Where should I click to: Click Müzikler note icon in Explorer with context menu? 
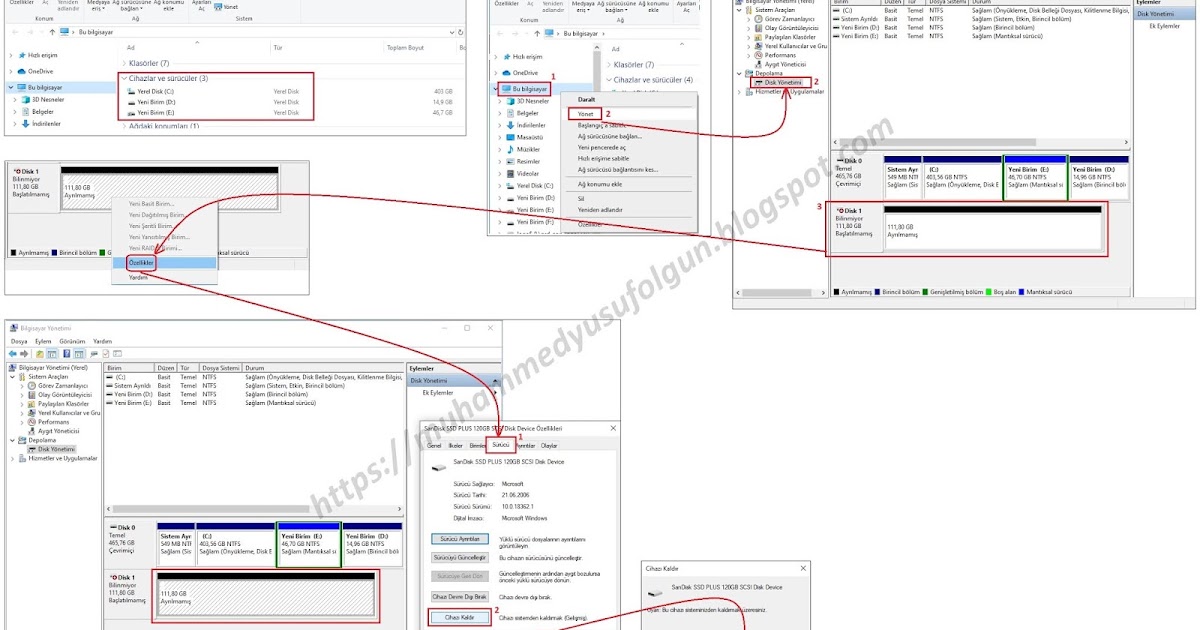pyautogui.click(x=510, y=149)
